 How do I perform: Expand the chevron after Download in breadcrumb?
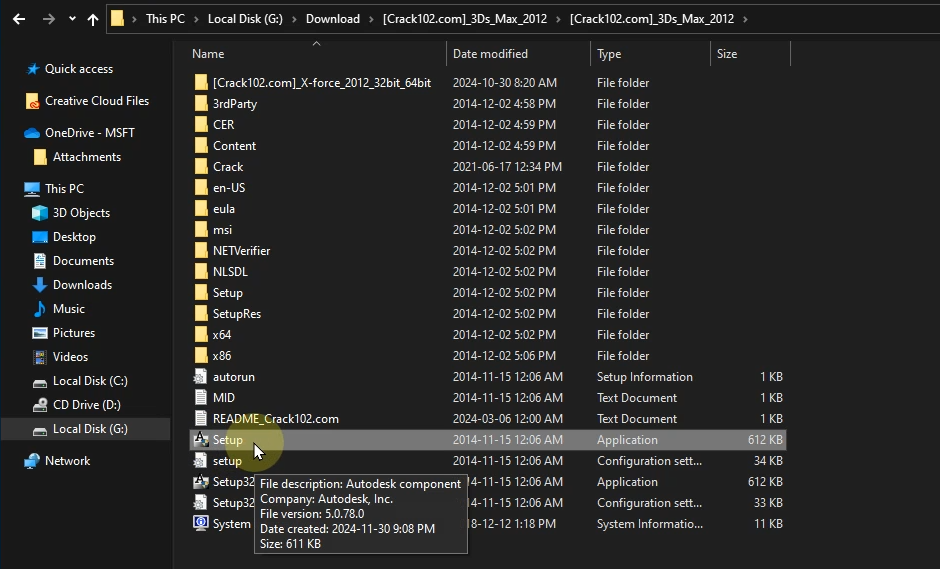point(370,19)
